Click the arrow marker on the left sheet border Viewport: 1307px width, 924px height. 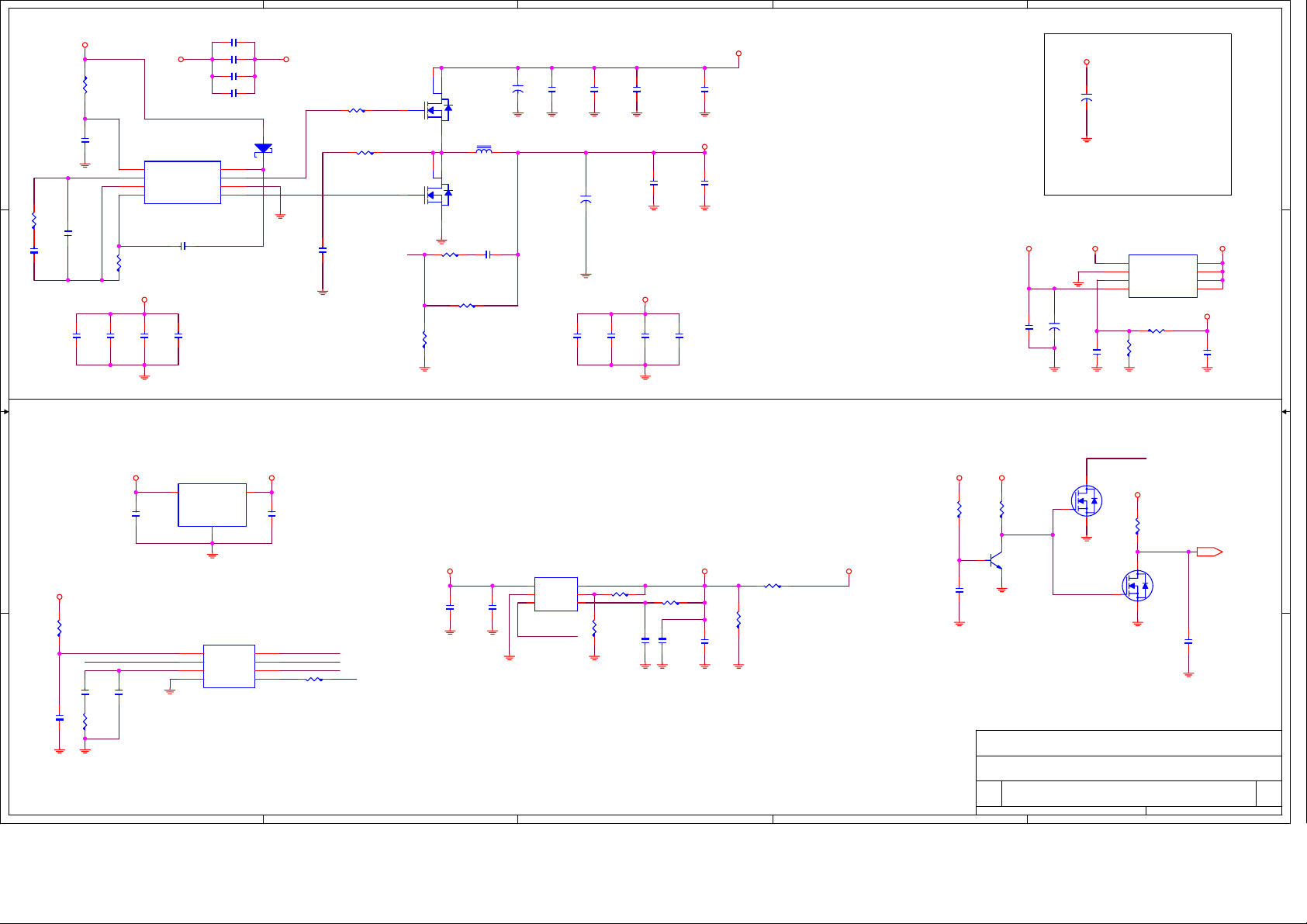point(5,412)
